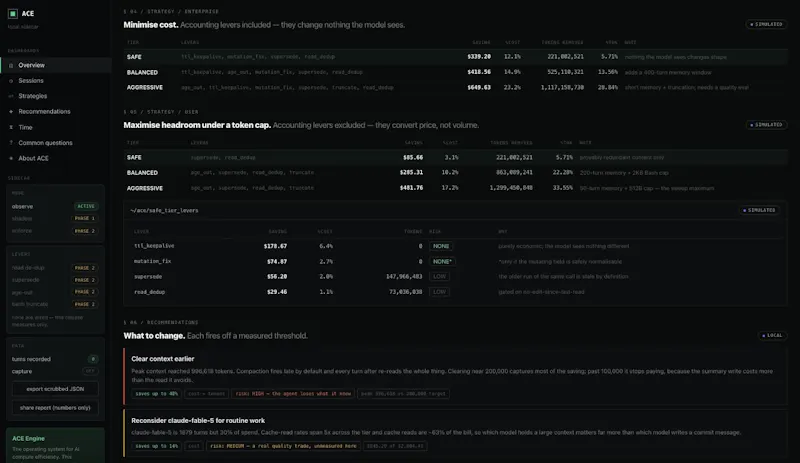Click the PHASE 1 badge for shadow mode
Screen dimensions: 800x463
[85, 218]
